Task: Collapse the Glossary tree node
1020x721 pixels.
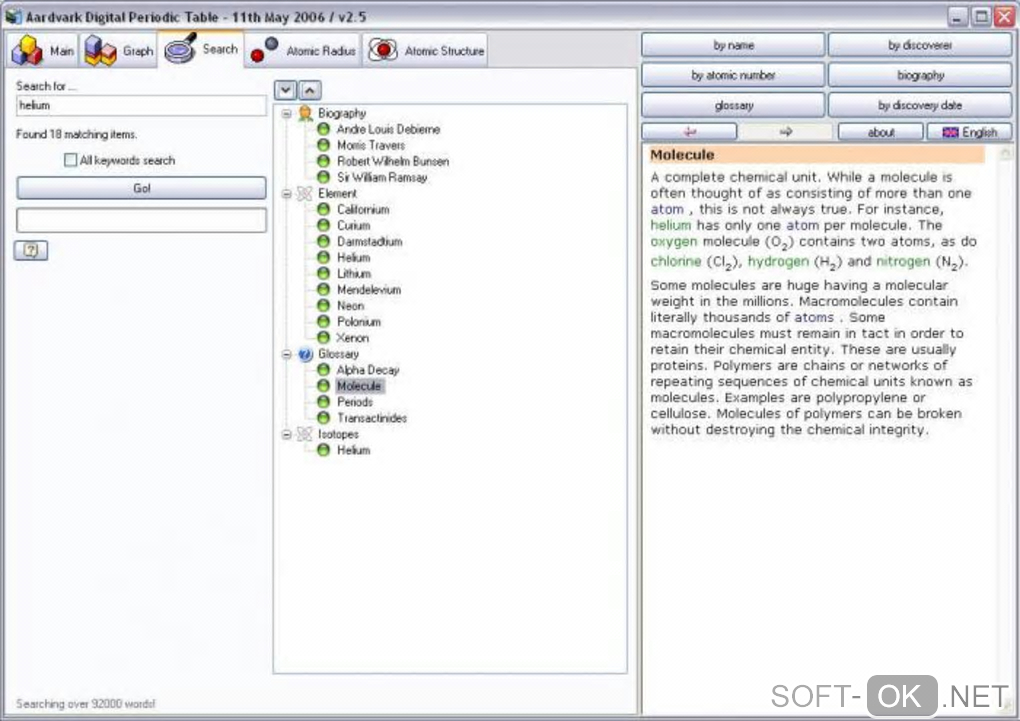Action: [x=286, y=354]
